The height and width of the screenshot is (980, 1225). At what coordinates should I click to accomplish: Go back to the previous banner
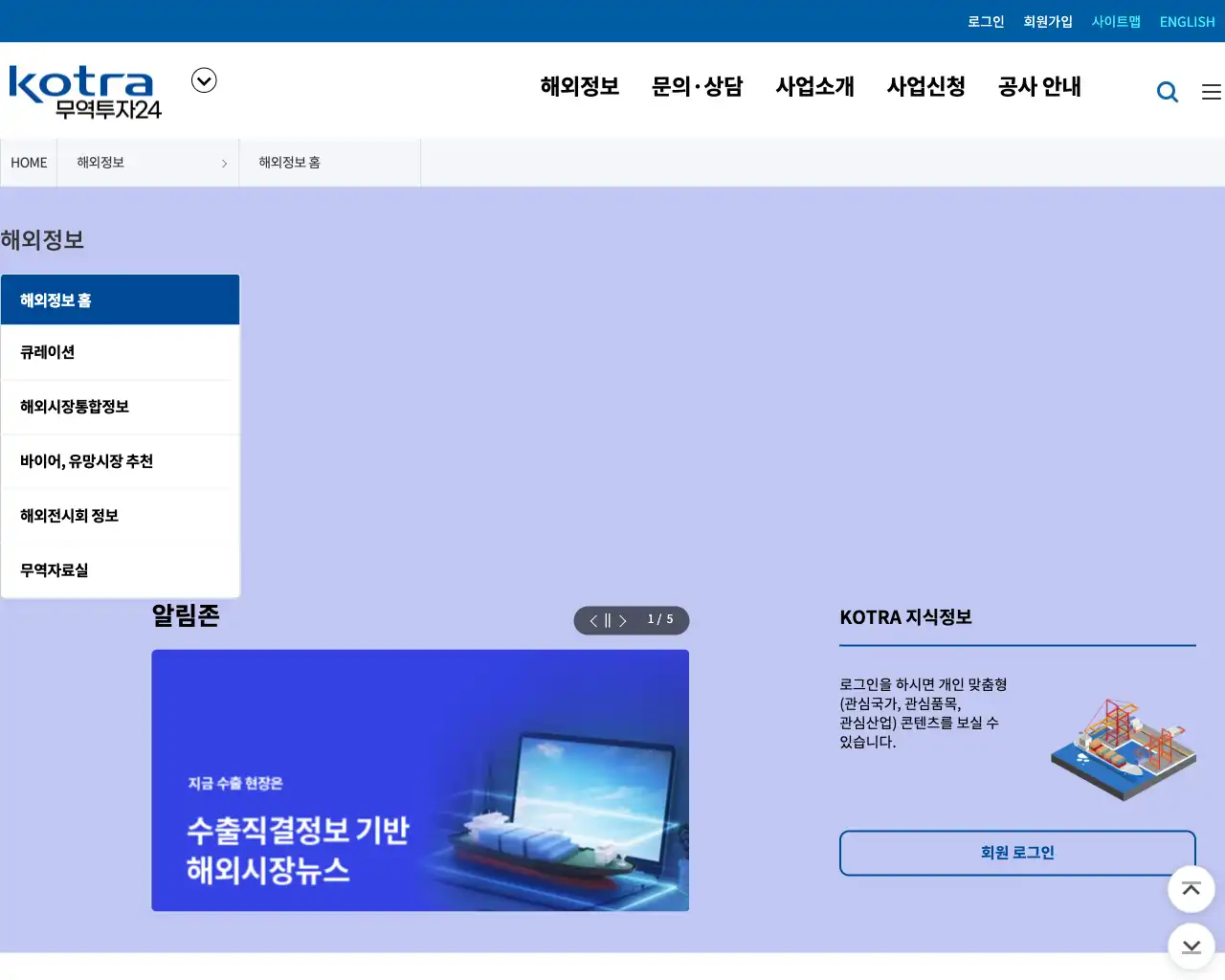[592, 620]
